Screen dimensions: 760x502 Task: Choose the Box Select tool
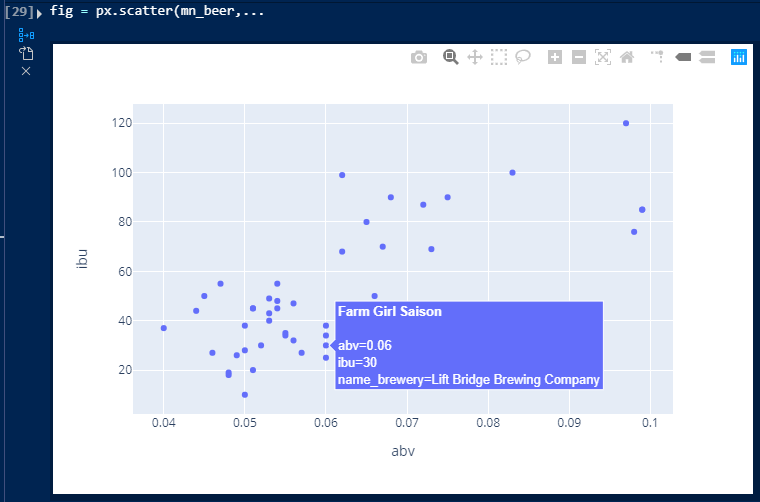pos(499,57)
